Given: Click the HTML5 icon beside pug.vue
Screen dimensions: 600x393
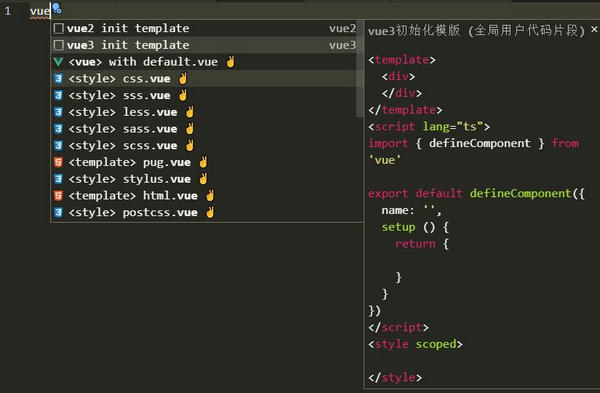Looking at the screenshot, I should coord(58,162).
